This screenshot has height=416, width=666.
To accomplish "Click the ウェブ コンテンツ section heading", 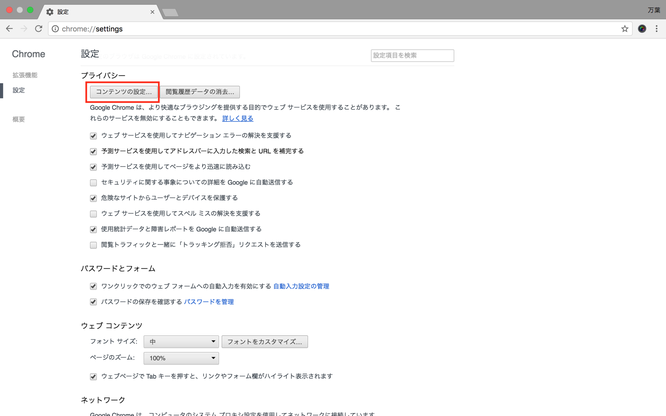I will 112,325.
